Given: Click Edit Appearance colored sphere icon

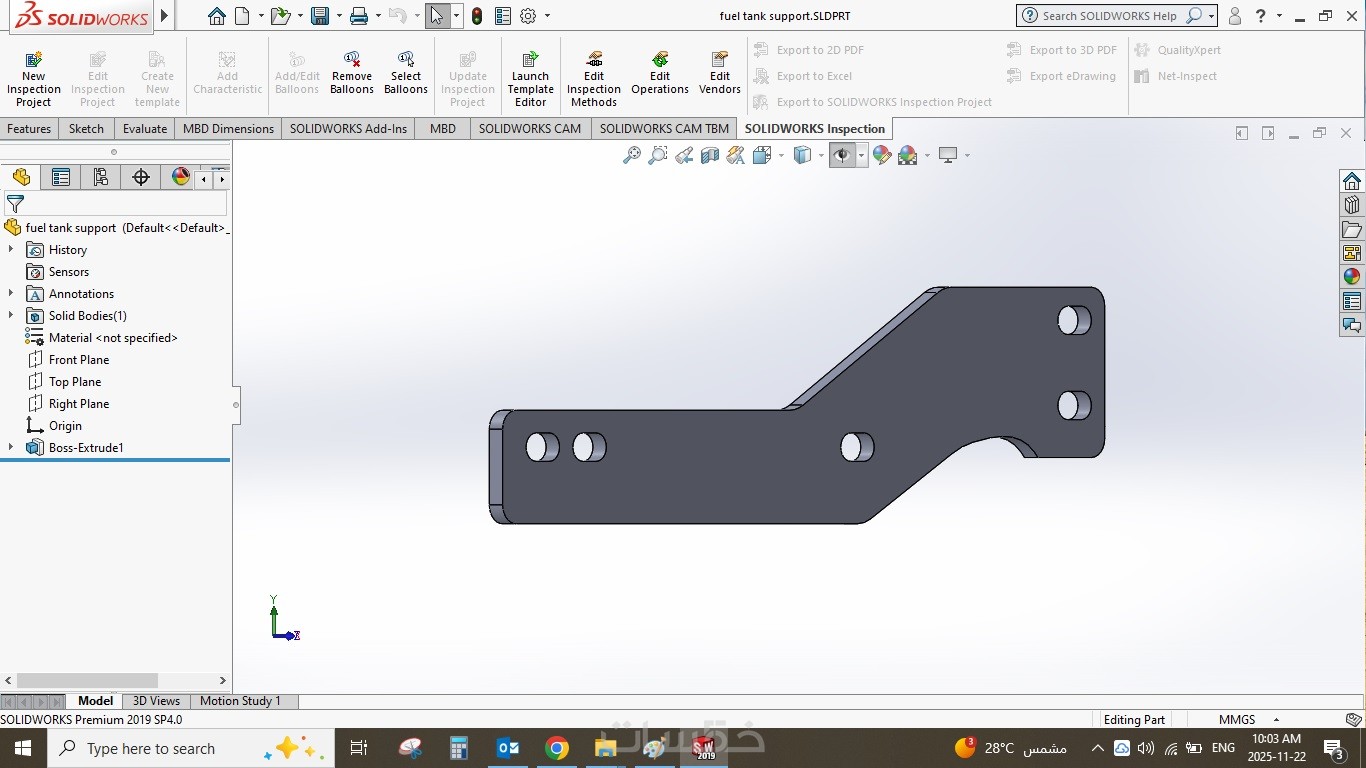Looking at the screenshot, I should (882, 155).
